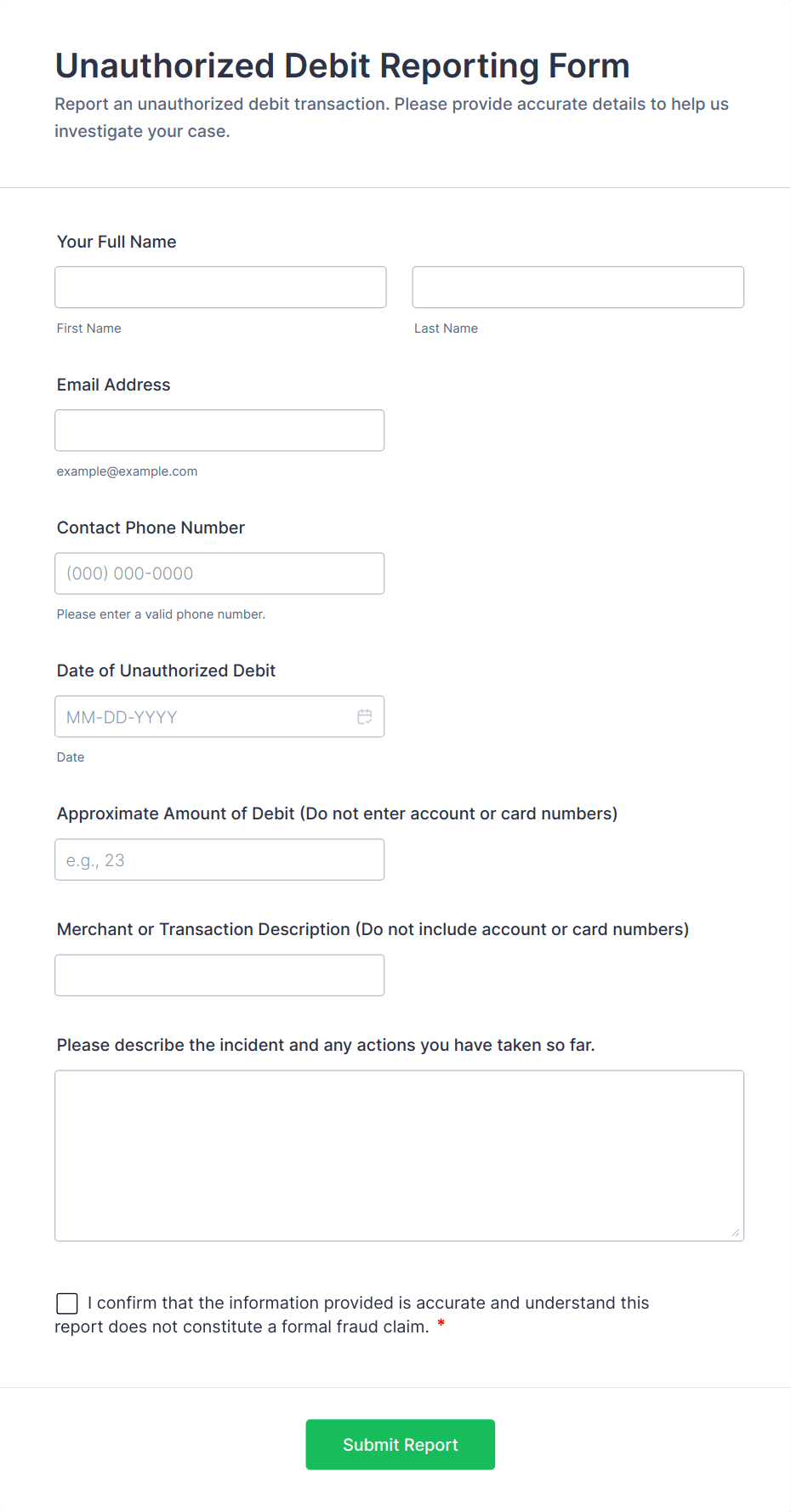Click the "Your Full Name" label
The height and width of the screenshot is (1512, 791).
tap(117, 242)
